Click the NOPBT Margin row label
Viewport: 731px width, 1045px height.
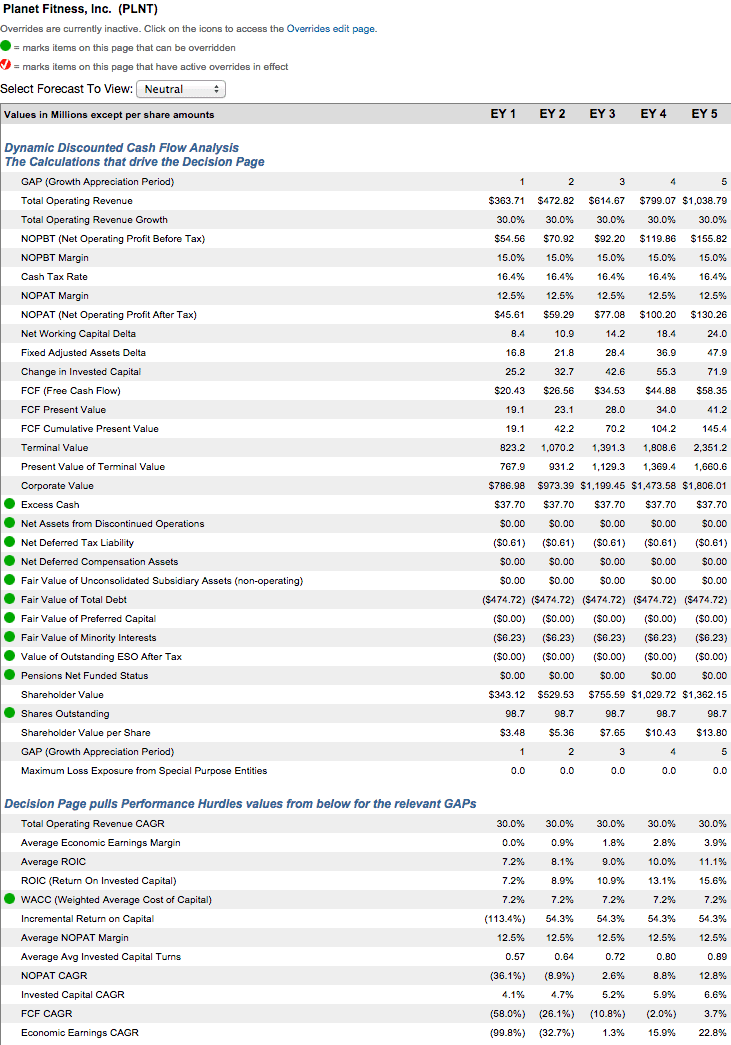point(55,257)
